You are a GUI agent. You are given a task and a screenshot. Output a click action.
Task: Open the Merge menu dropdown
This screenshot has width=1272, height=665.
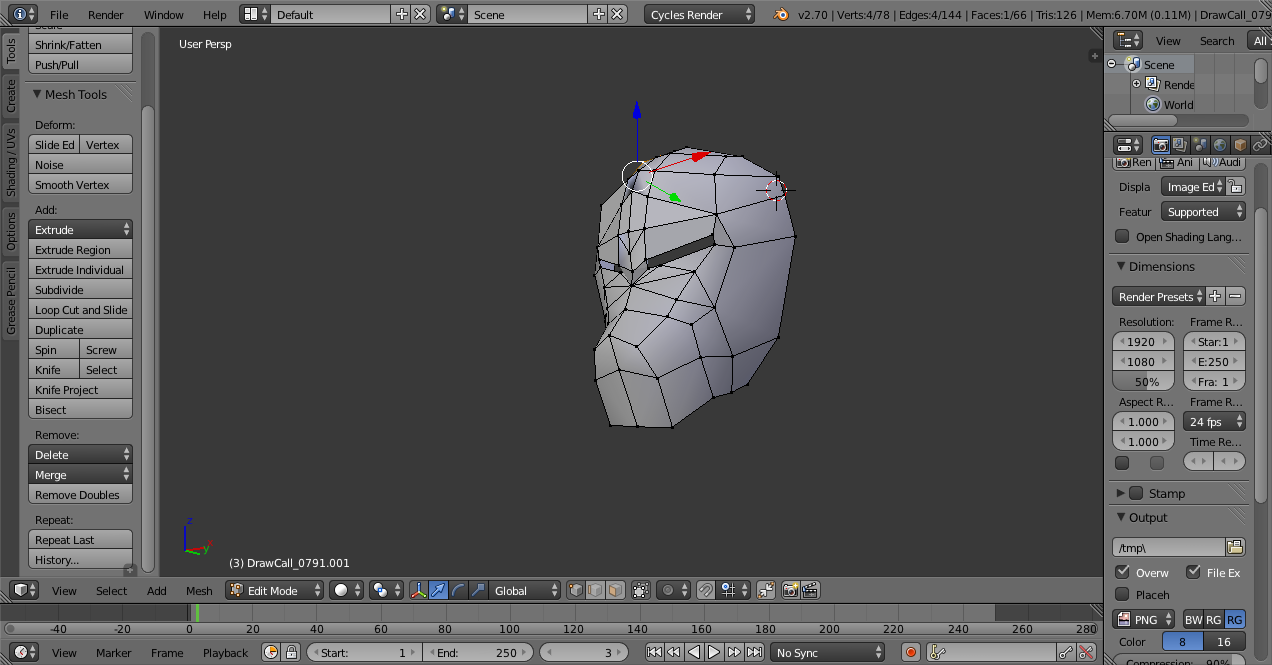tap(80, 474)
